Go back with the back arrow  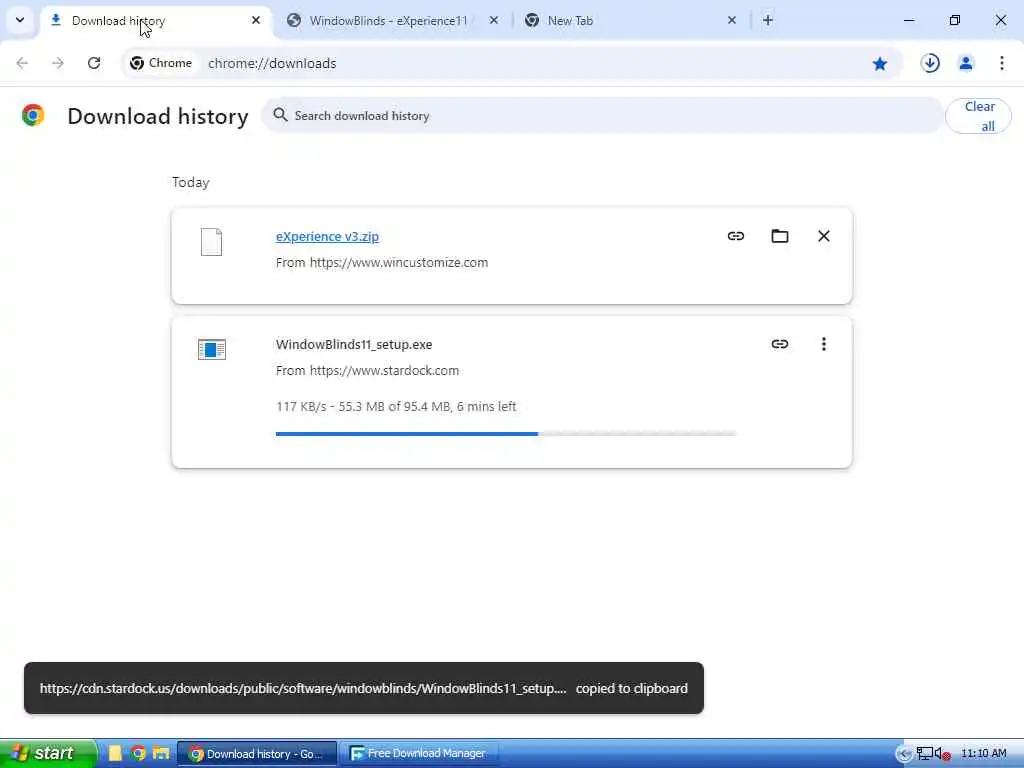(22, 63)
